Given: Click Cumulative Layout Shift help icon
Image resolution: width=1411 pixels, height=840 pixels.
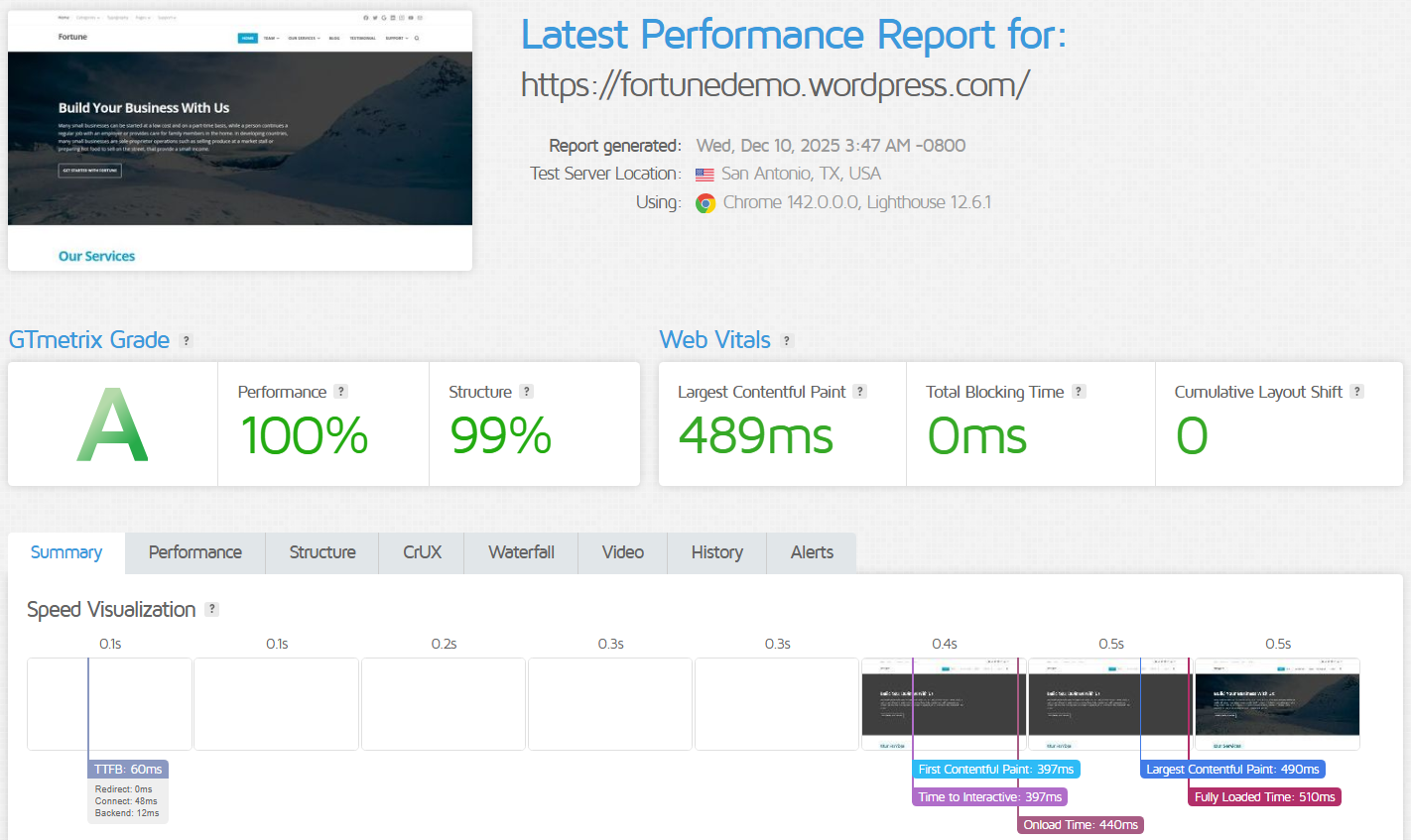Looking at the screenshot, I should 1357,392.
